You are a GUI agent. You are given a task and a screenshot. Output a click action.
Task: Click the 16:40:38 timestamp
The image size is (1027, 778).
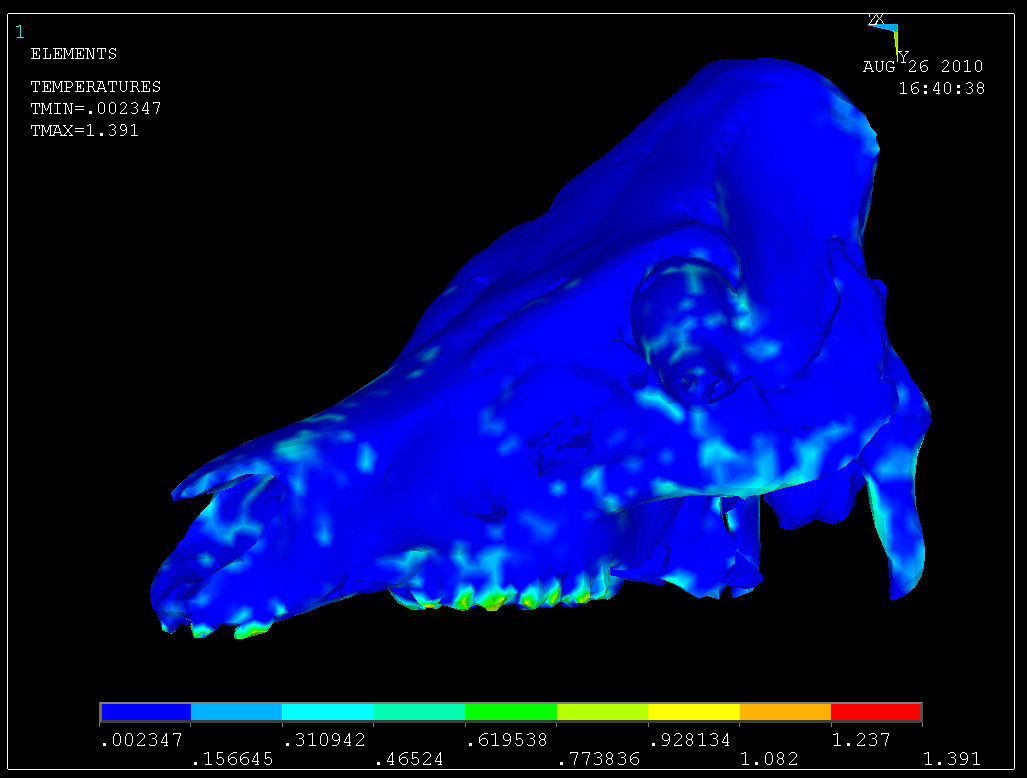[941, 88]
